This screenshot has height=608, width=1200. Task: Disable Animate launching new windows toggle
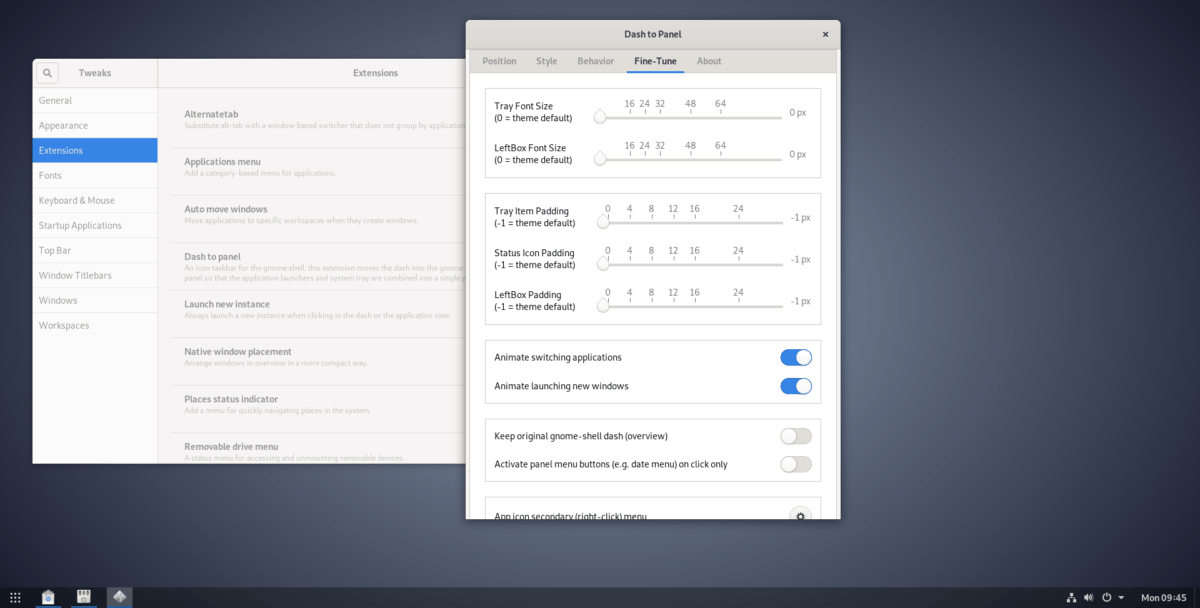[x=796, y=386]
